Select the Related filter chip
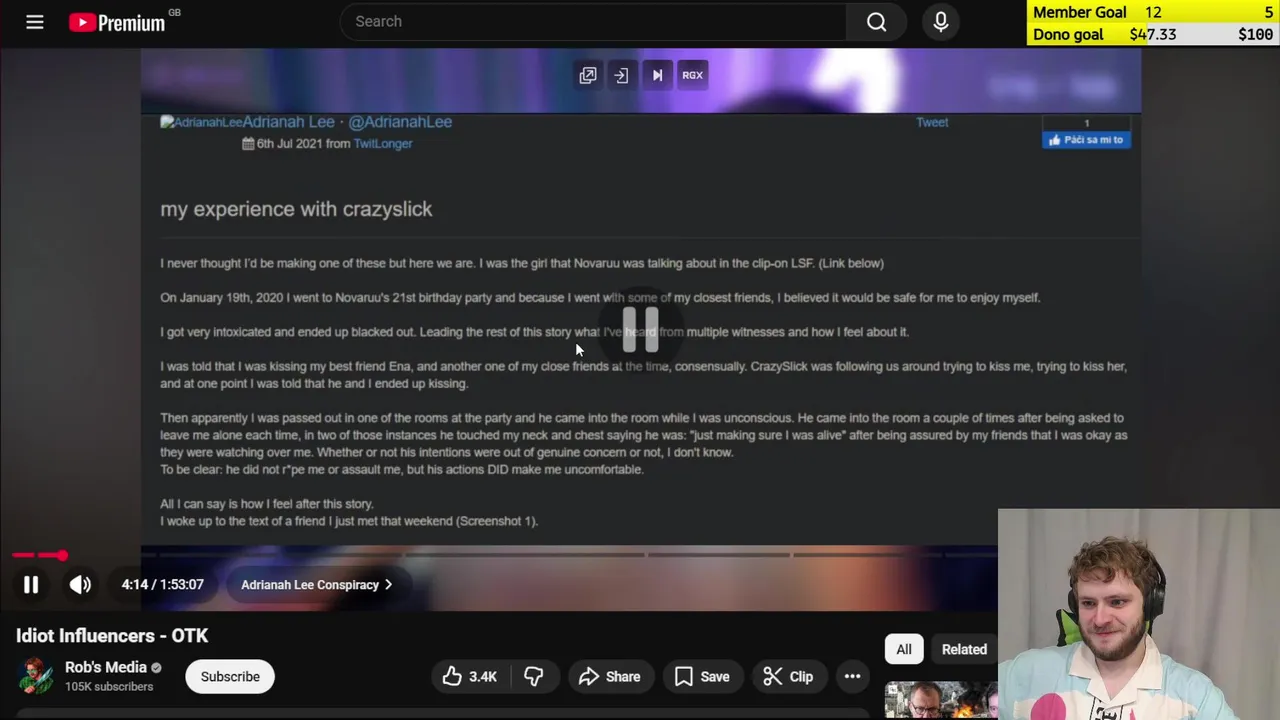The width and height of the screenshot is (1280, 720). click(x=964, y=649)
